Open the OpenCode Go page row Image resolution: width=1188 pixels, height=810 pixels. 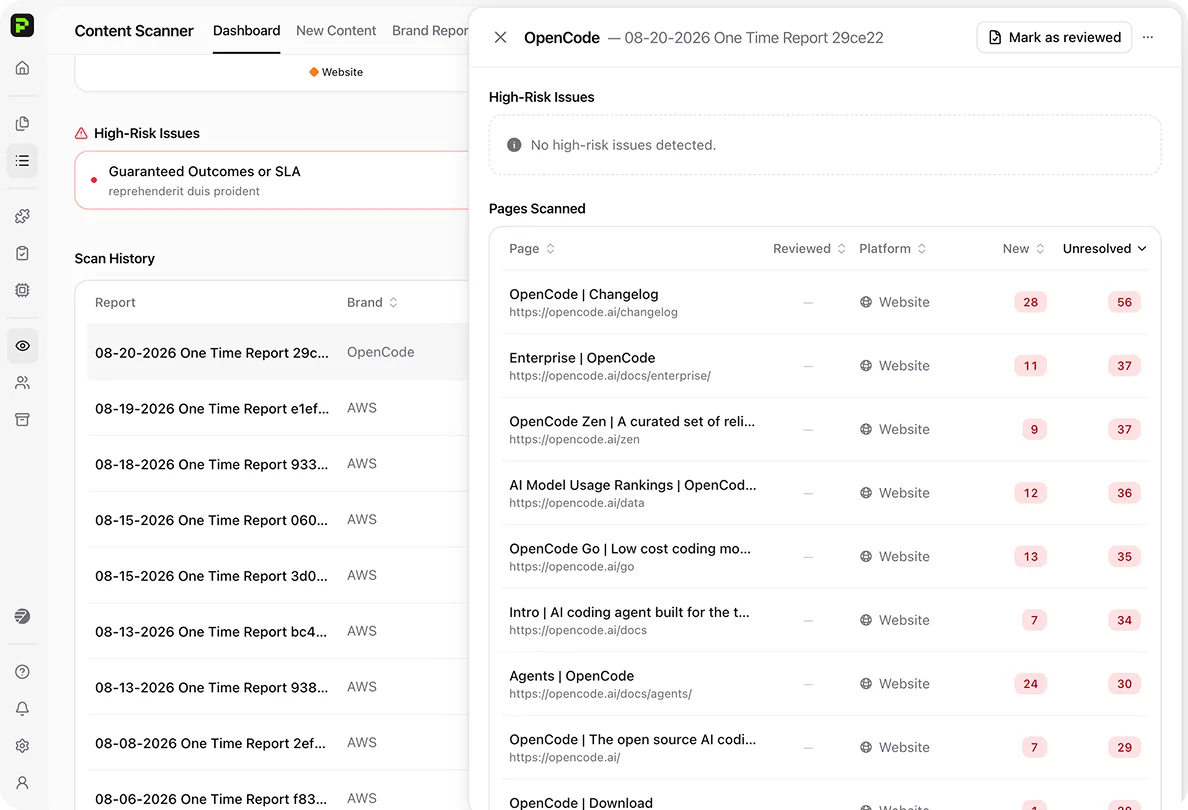click(x=824, y=557)
